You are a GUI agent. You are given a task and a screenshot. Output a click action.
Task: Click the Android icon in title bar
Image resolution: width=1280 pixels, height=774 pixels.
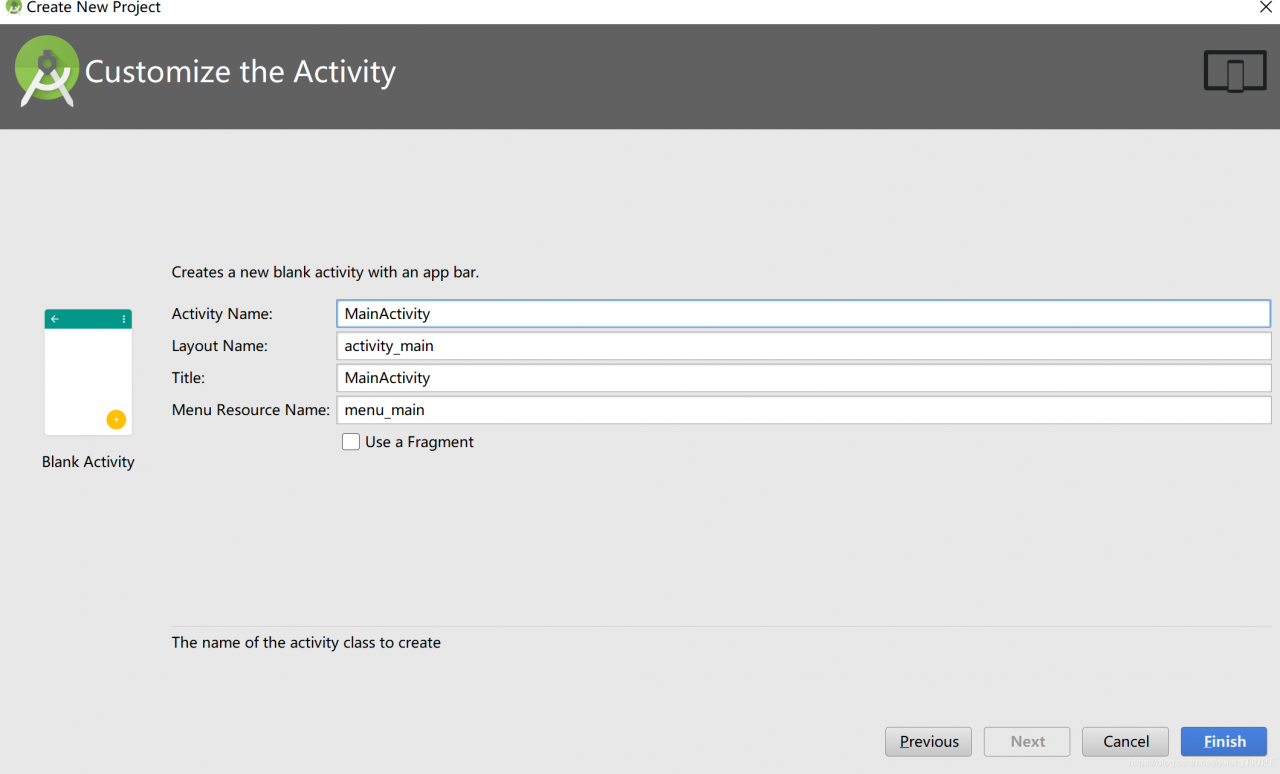click(14, 7)
